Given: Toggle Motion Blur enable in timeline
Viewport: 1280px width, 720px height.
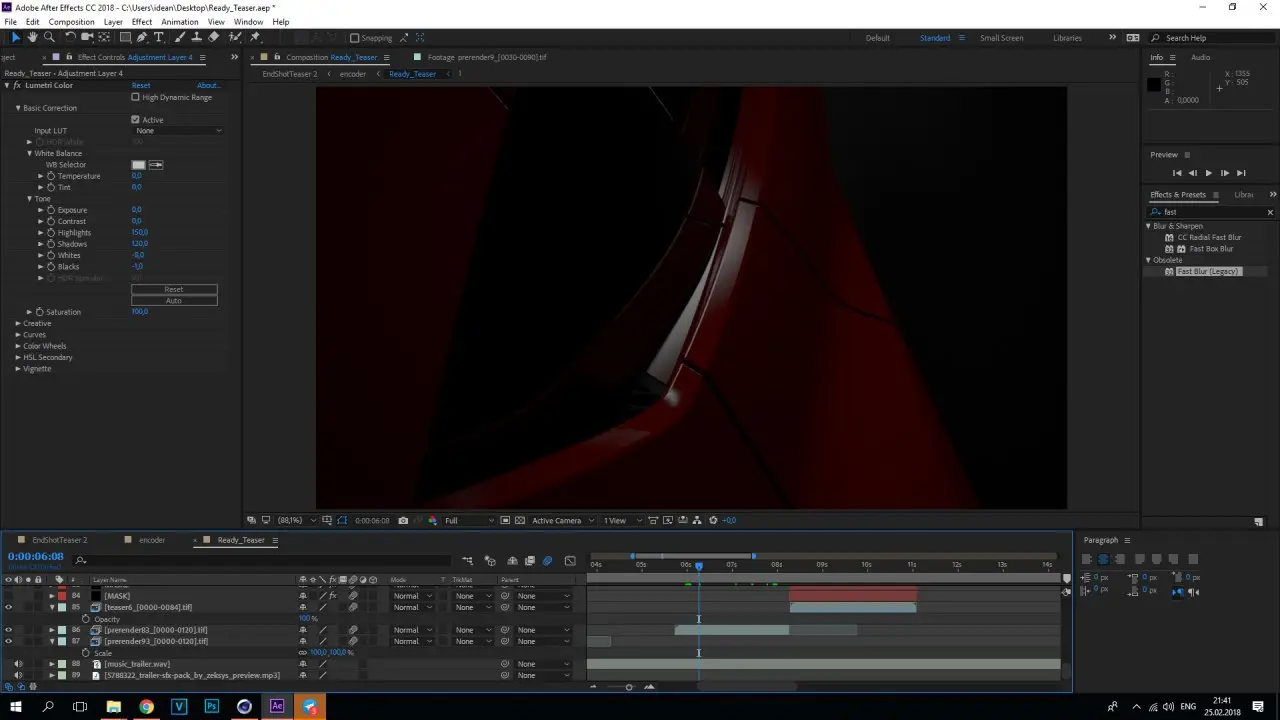Looking at the screenshot, I should (547, 561).
